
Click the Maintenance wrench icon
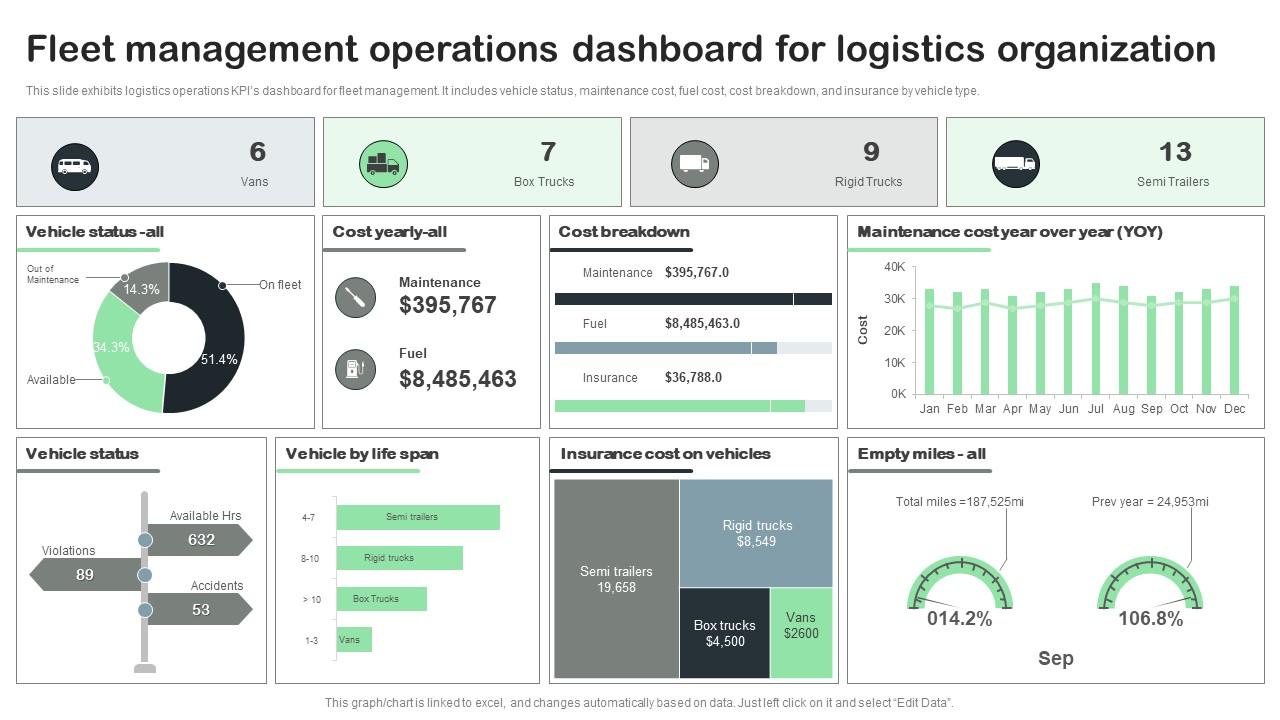(x=355, y=297)
